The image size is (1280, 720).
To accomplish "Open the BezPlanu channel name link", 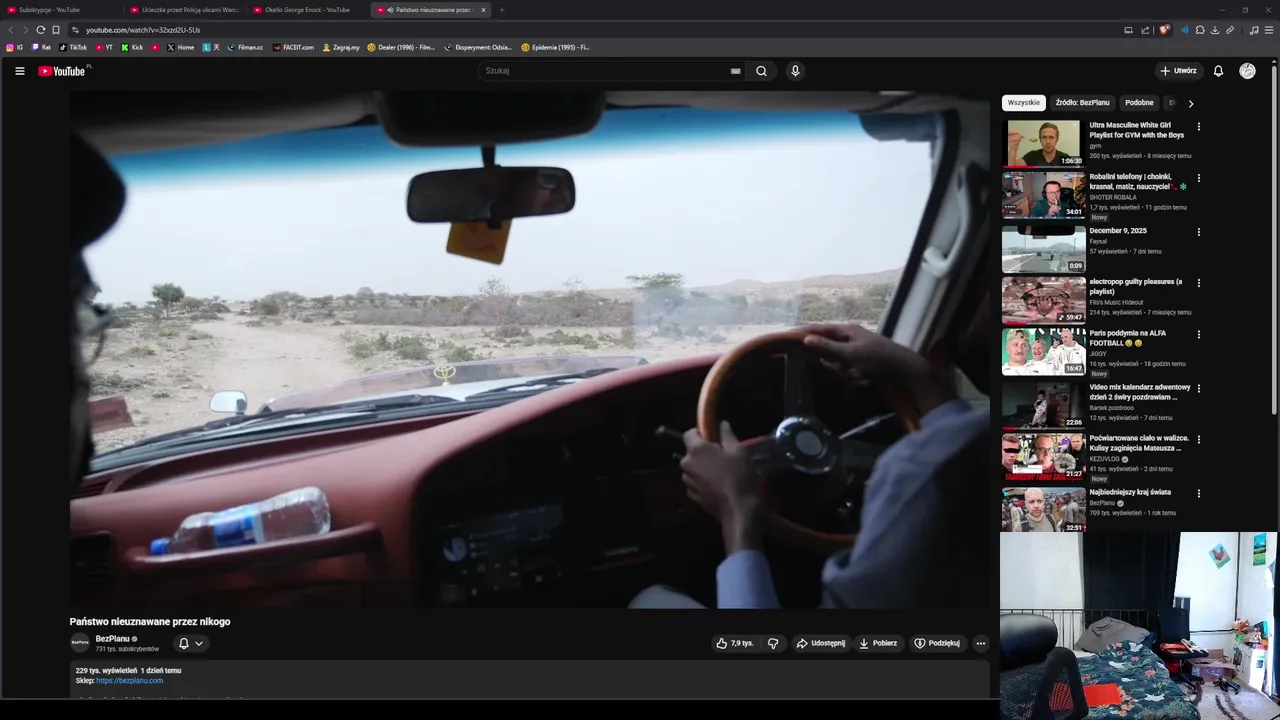I will click(x=113, y=638).
